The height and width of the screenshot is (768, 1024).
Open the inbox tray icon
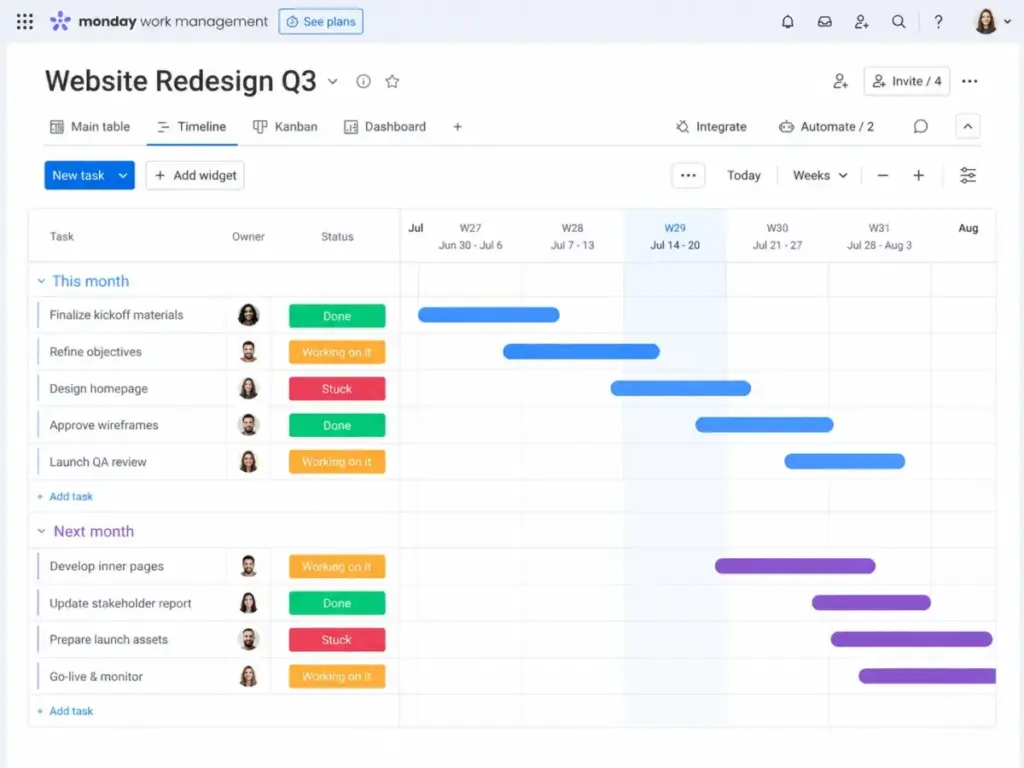[x=824, y=22]
